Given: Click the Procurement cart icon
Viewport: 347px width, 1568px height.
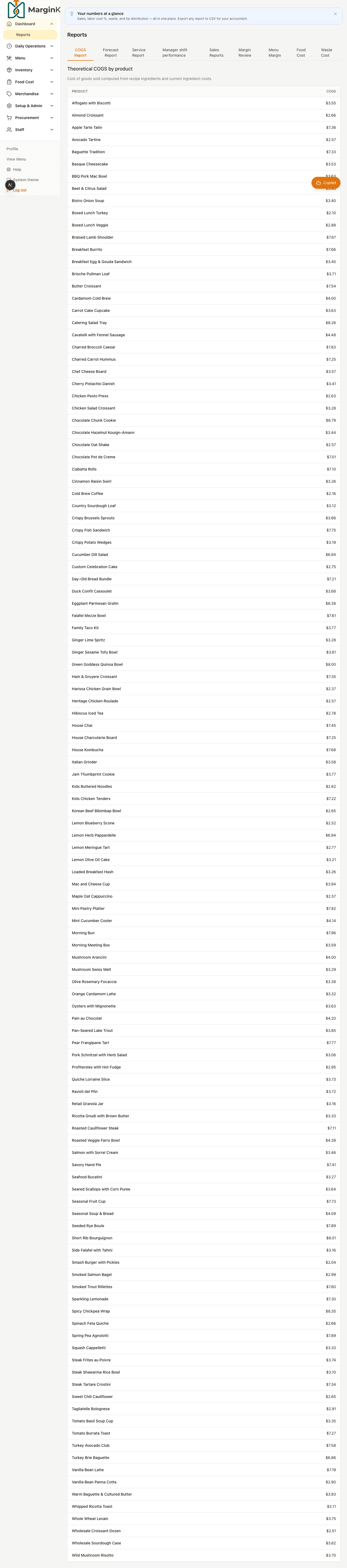Looking at the screenshot, I should (9, 117).
